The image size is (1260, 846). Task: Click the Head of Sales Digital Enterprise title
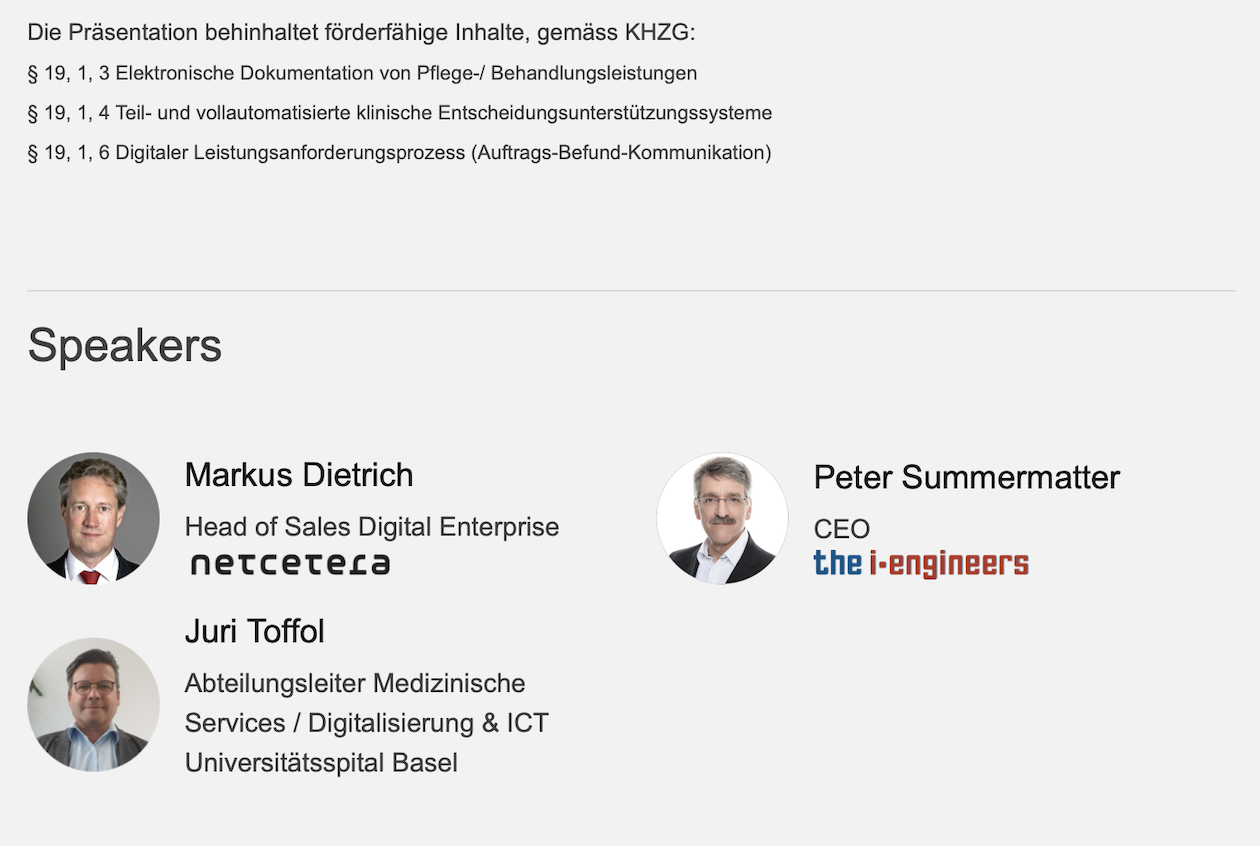tap(372, 527)
